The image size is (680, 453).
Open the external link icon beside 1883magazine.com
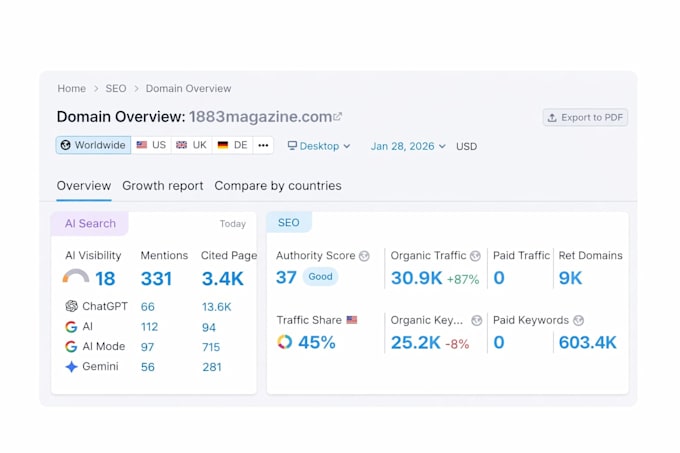coord(338,116)
